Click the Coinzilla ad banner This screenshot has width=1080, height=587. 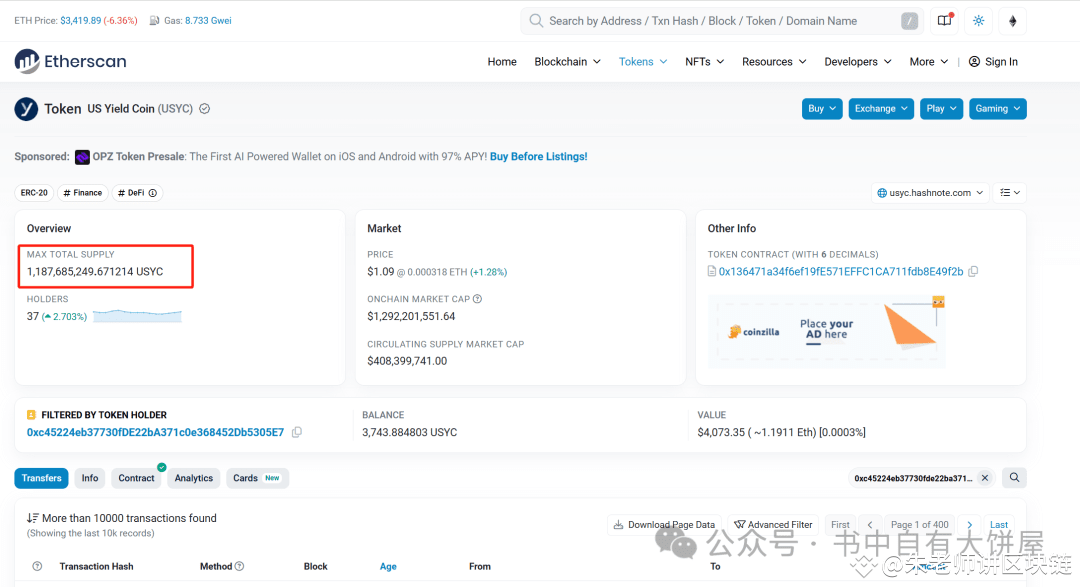pyautogui.click(x=827, y=331)
